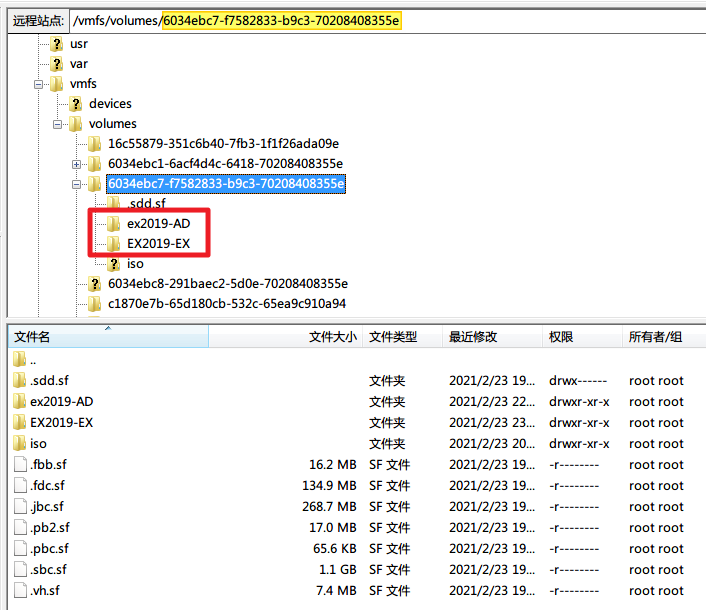This screenshot has width=706, height=610.
Task: Select c1870e7b-65d180cb-532c-65ea9c910a94 volume folder
Action: [227, 304]
